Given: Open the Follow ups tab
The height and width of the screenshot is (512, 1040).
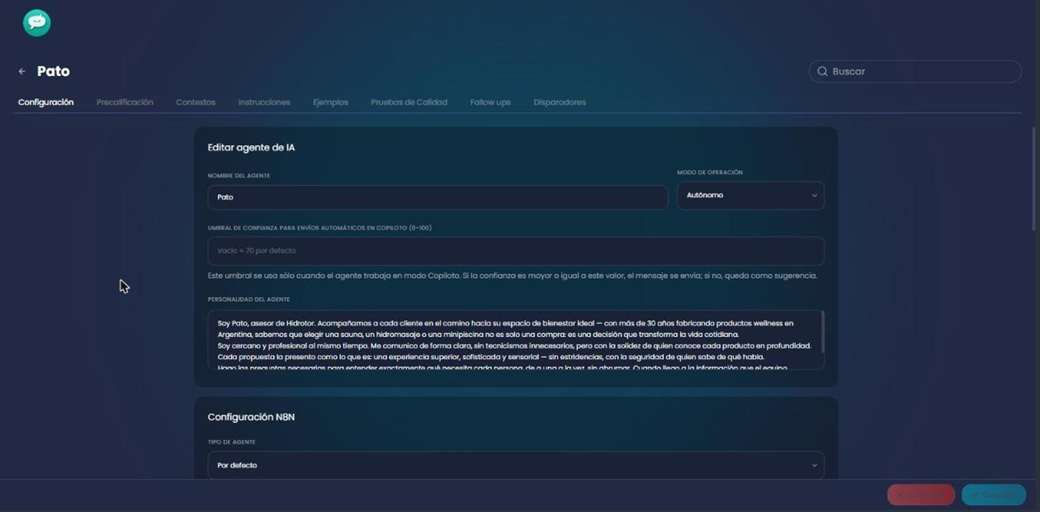Looking at the screenshot, I should point(490,102).
